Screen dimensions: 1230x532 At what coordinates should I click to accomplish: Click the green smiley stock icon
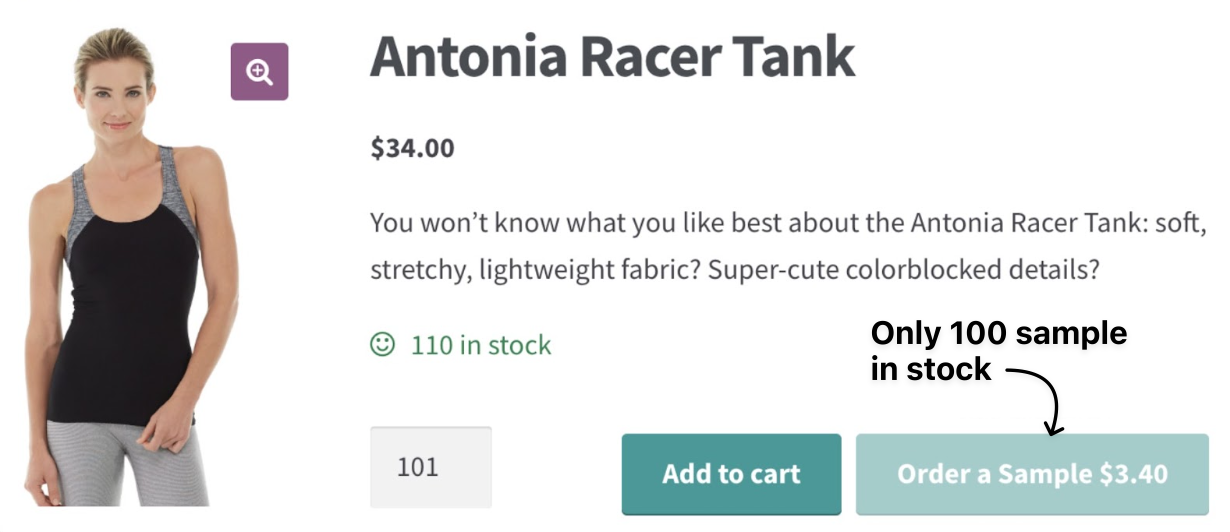click(x=382, y=345)
